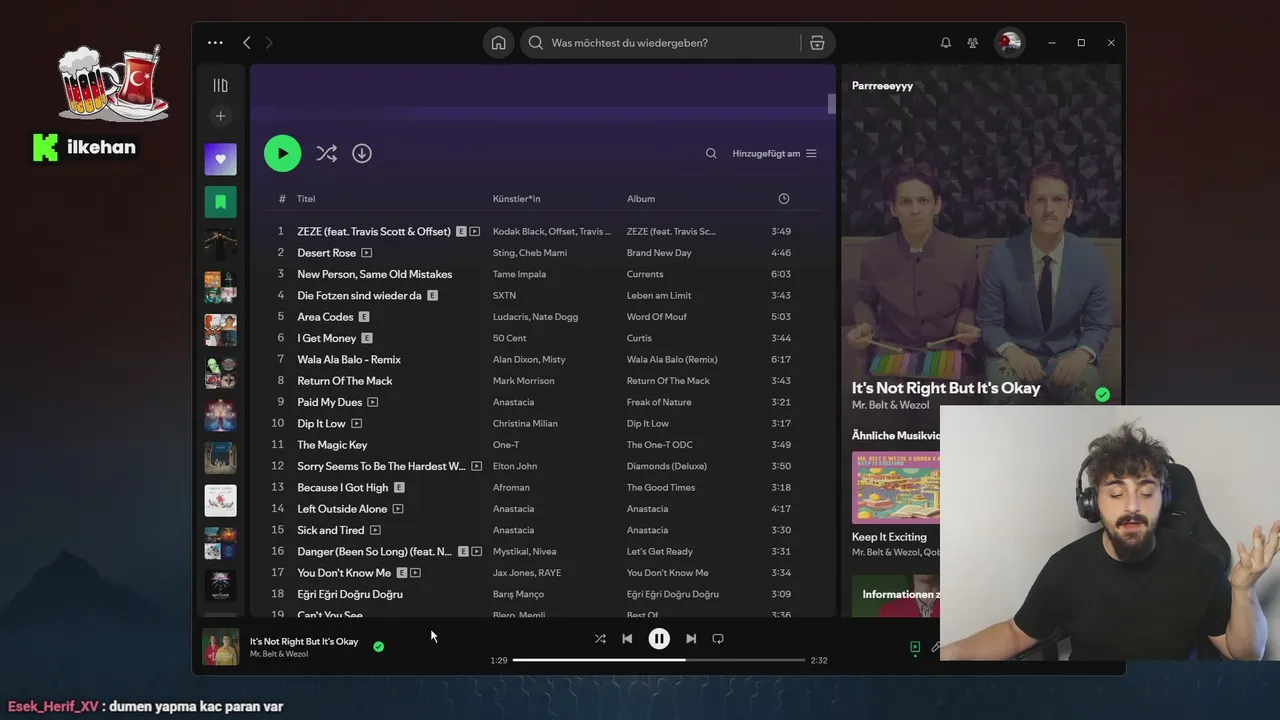Open the Spotify Home button
The width and height of the screenshot is (1280, 720).
(498, 43)
